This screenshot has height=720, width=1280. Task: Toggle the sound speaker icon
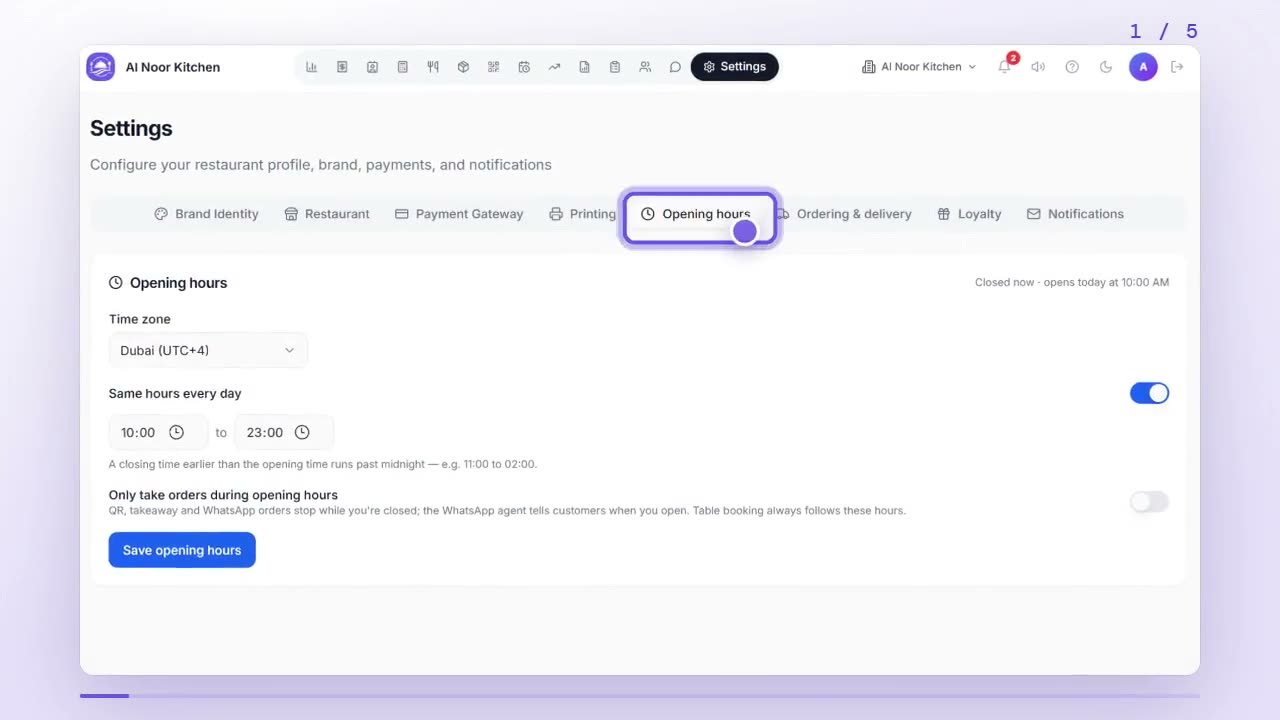pyautogui.click(x=1038, y=67)
